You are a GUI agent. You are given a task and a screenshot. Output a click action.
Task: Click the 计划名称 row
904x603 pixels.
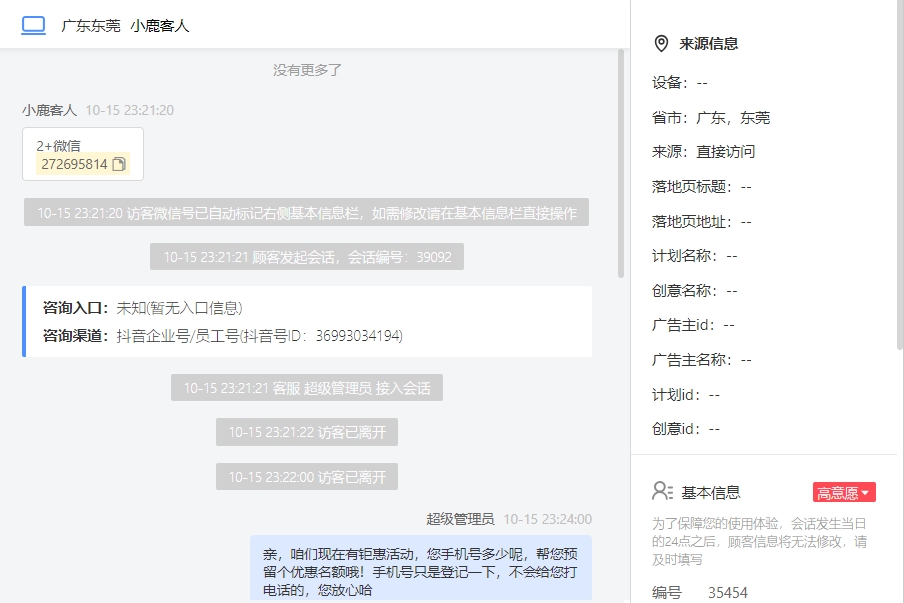[x=695, y=256]
